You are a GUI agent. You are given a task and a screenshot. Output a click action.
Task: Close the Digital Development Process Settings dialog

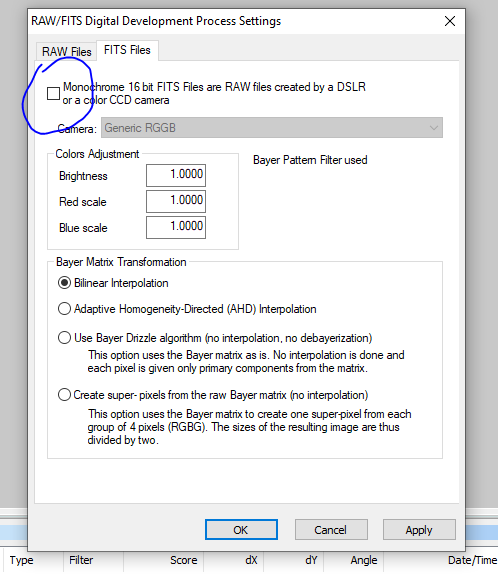coord(450,21)
